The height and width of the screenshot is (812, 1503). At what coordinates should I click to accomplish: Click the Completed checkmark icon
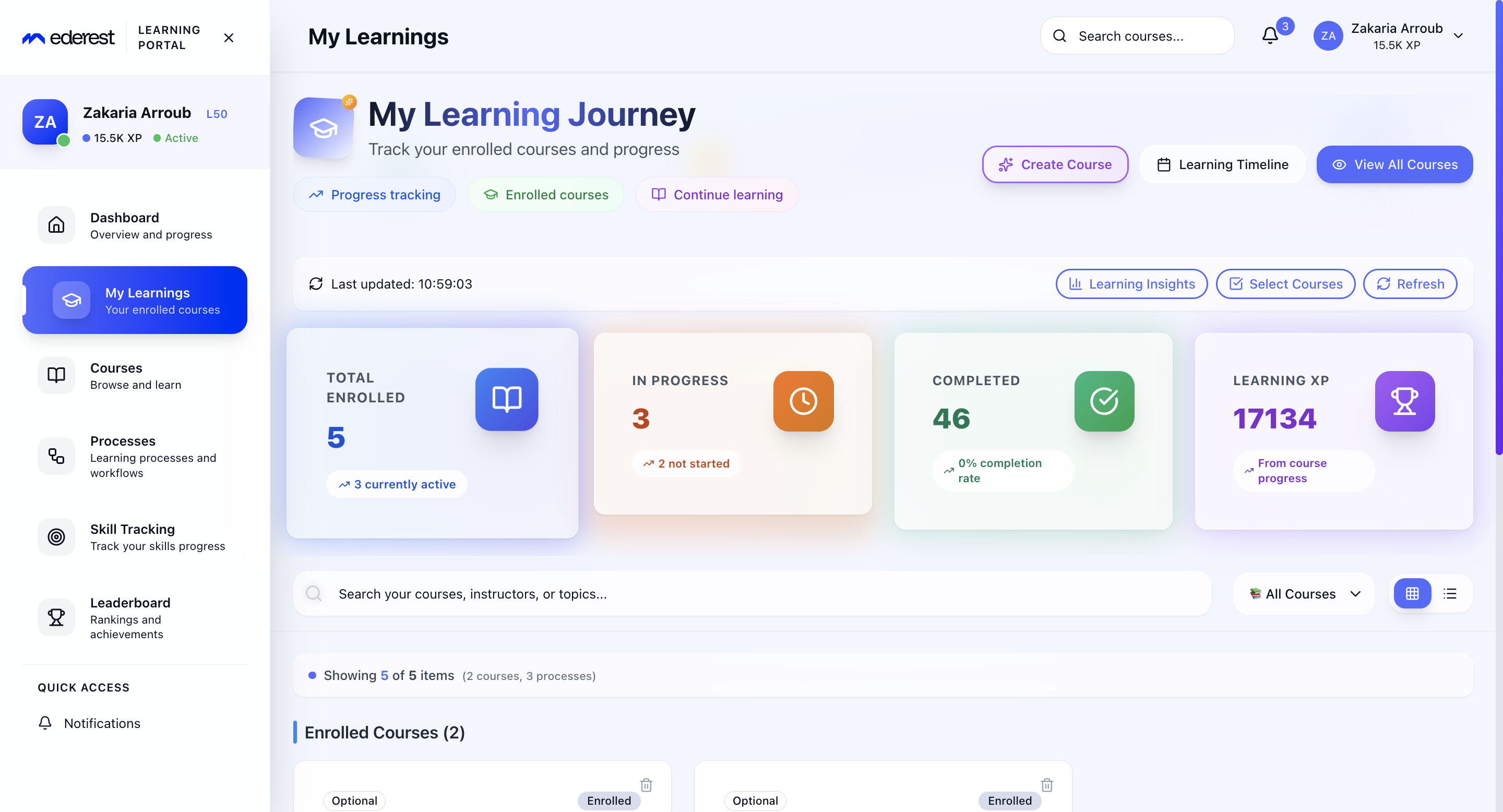point(1104,401)
